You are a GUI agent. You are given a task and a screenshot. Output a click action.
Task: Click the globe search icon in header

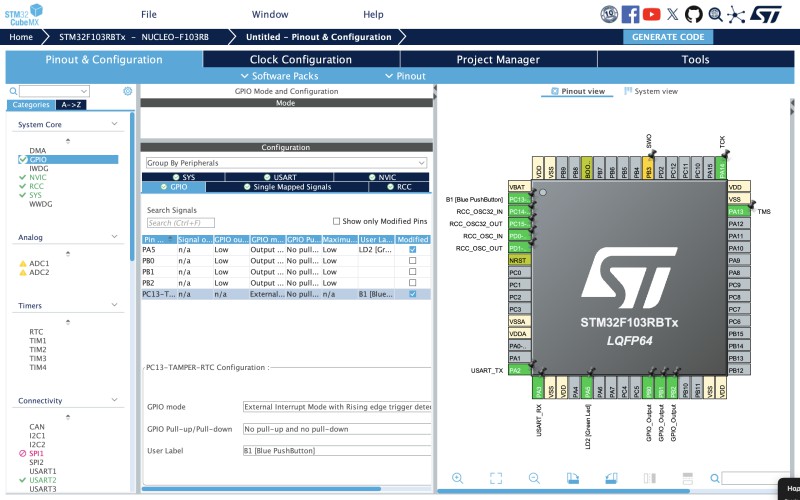pyautogui.click(x=715, y=14)
